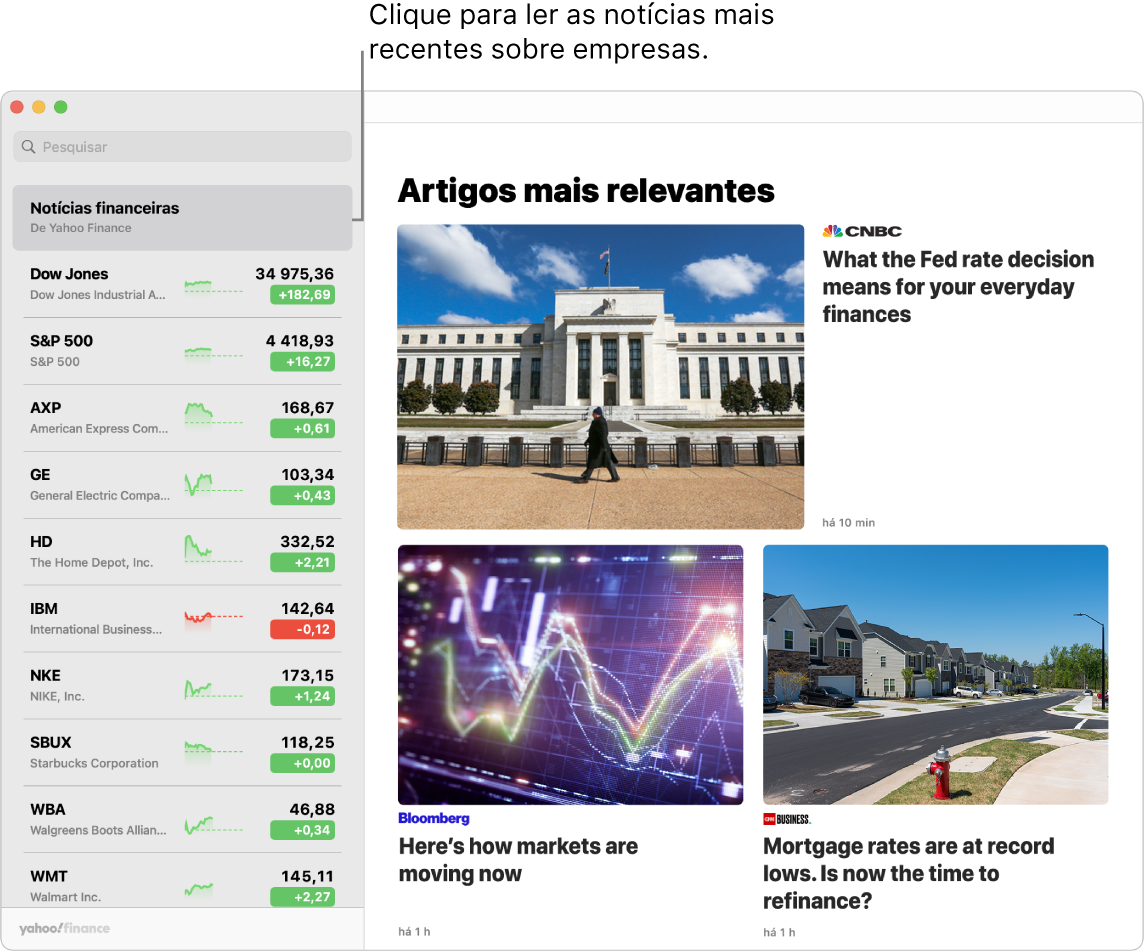
Task: Toggle the S&P 500 +16,27 badge
Action: pos(302,363)
